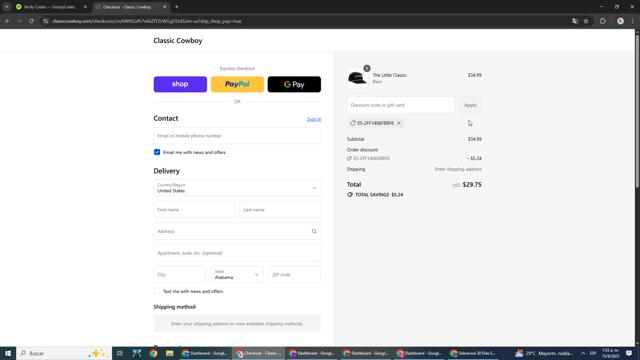Click the page vertical scrollbar
The height and width of the screenshot is (360, 640).
(637, 110)
